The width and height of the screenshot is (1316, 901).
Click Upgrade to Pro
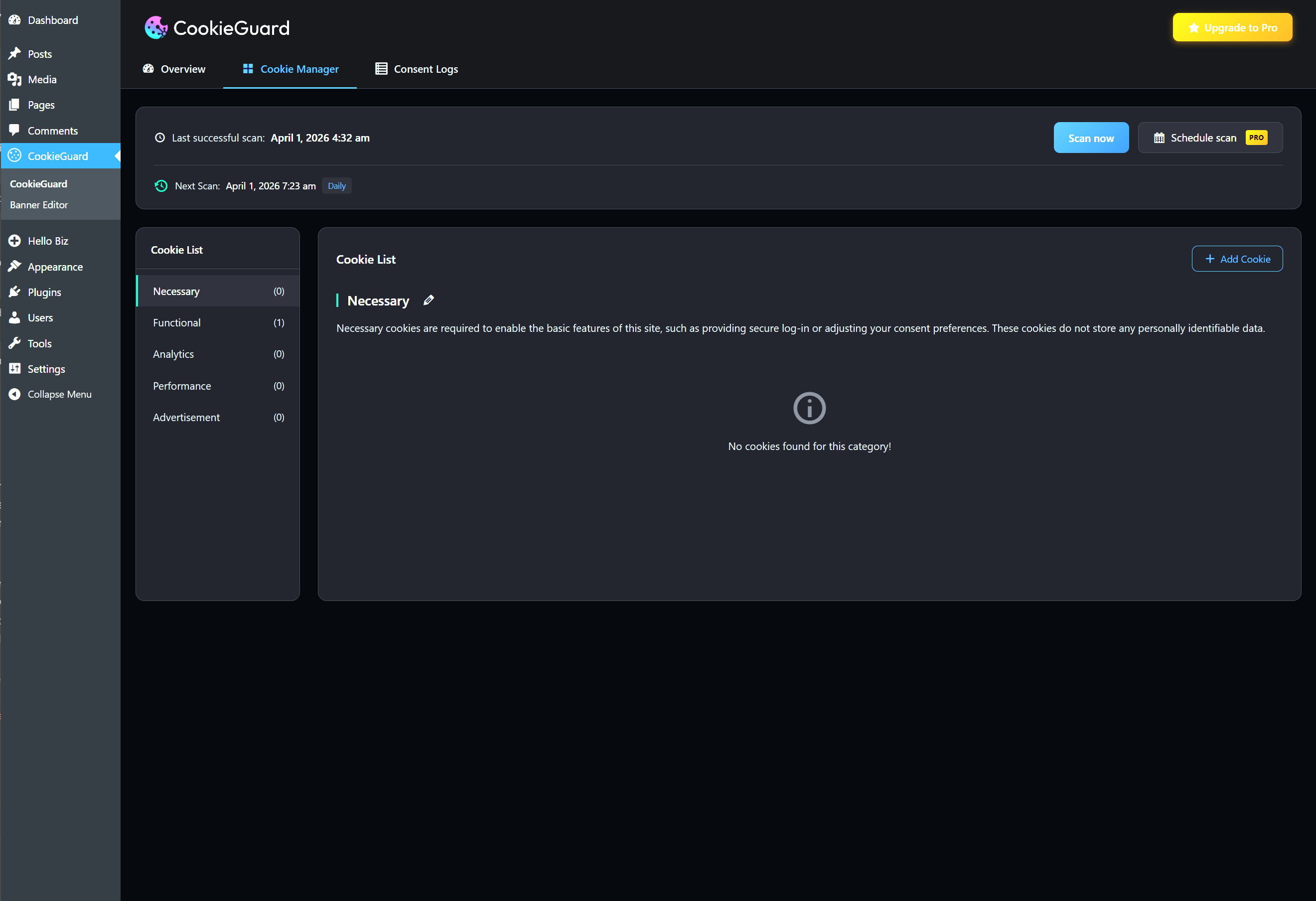(x=1232, y=27)
